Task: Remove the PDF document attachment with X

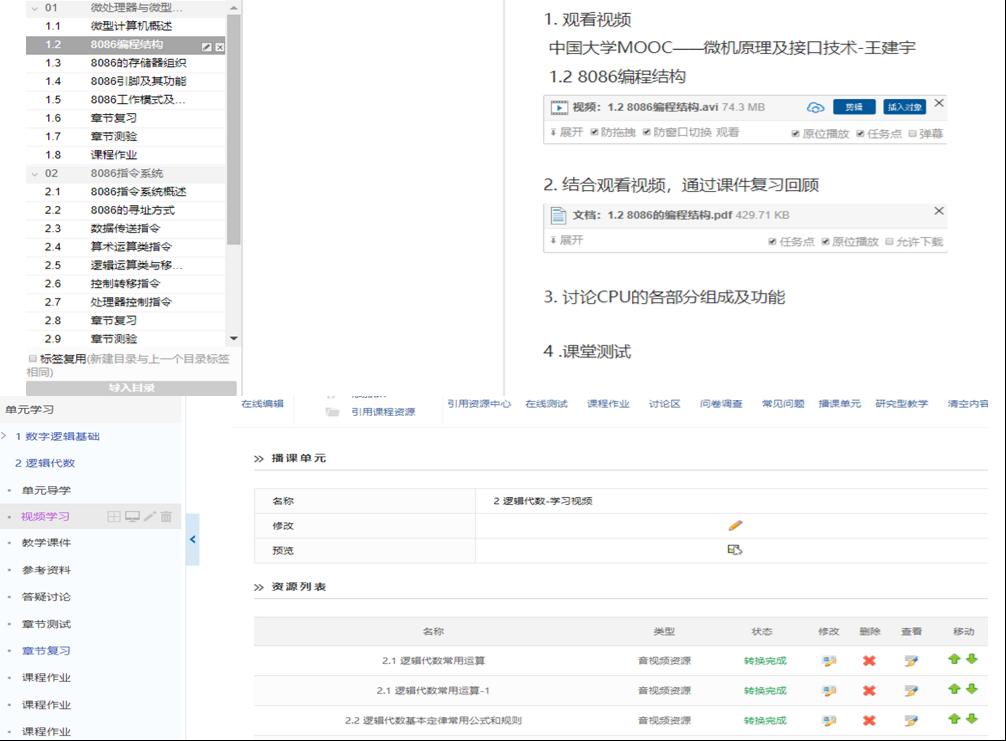Action: pos(938,211)
